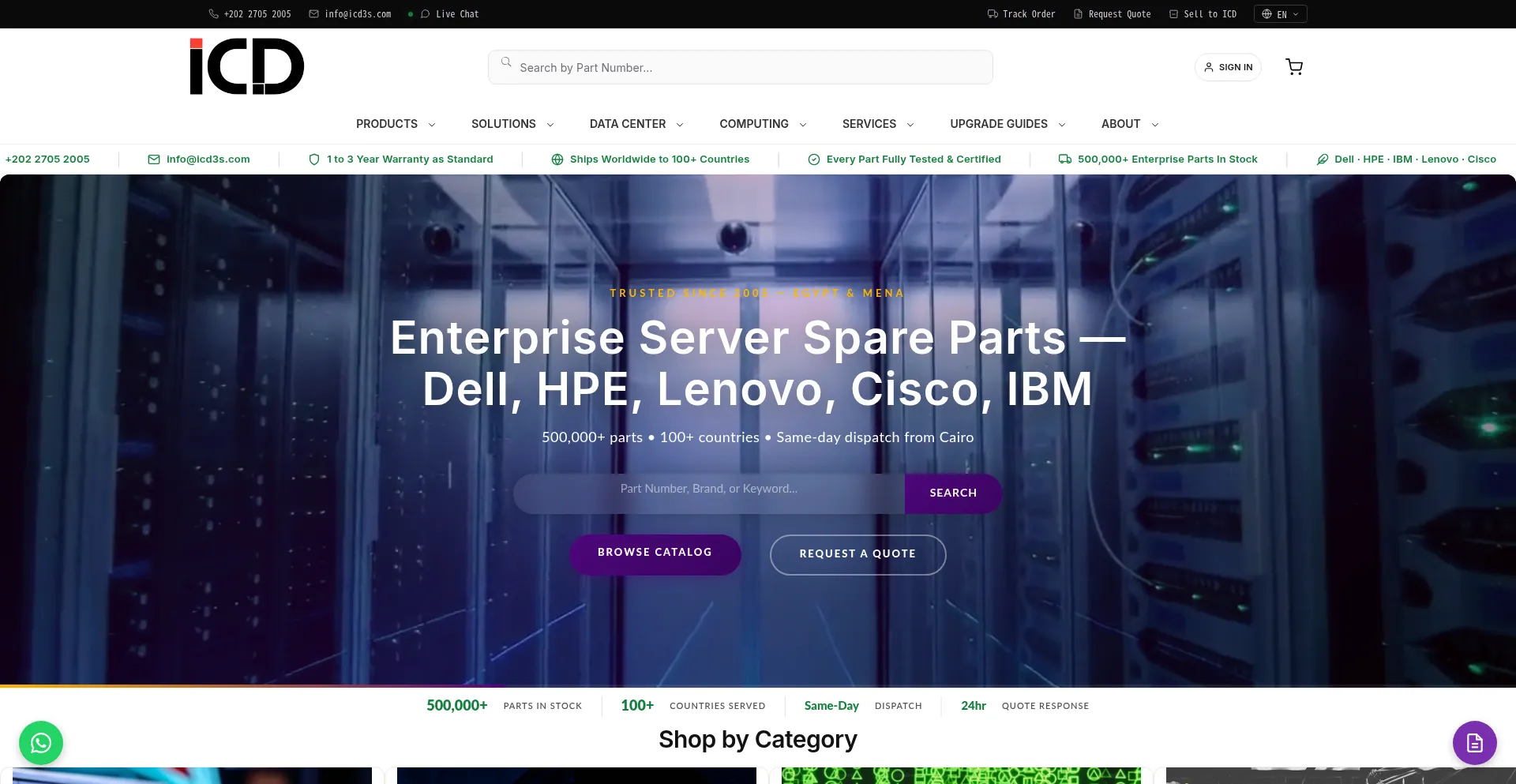This screenshot has height=784, width=1516.
Task: Click the SIGN IN button
Action: (x=1228, y=67)
